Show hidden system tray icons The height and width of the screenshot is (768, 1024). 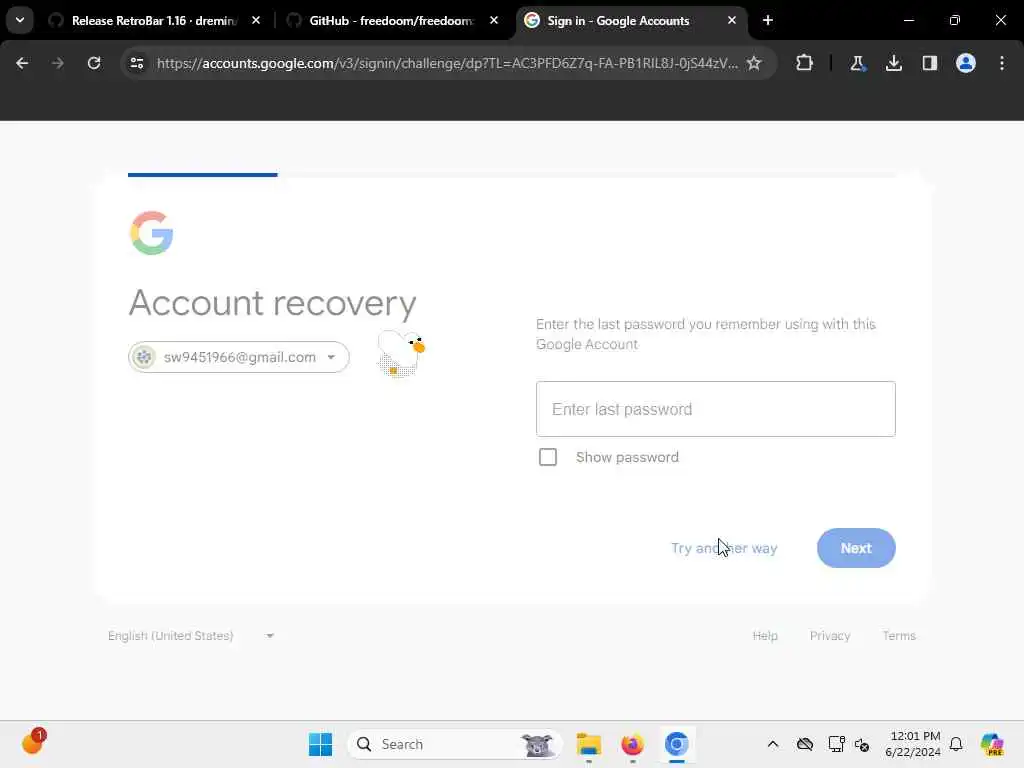[x=773, y=744]
